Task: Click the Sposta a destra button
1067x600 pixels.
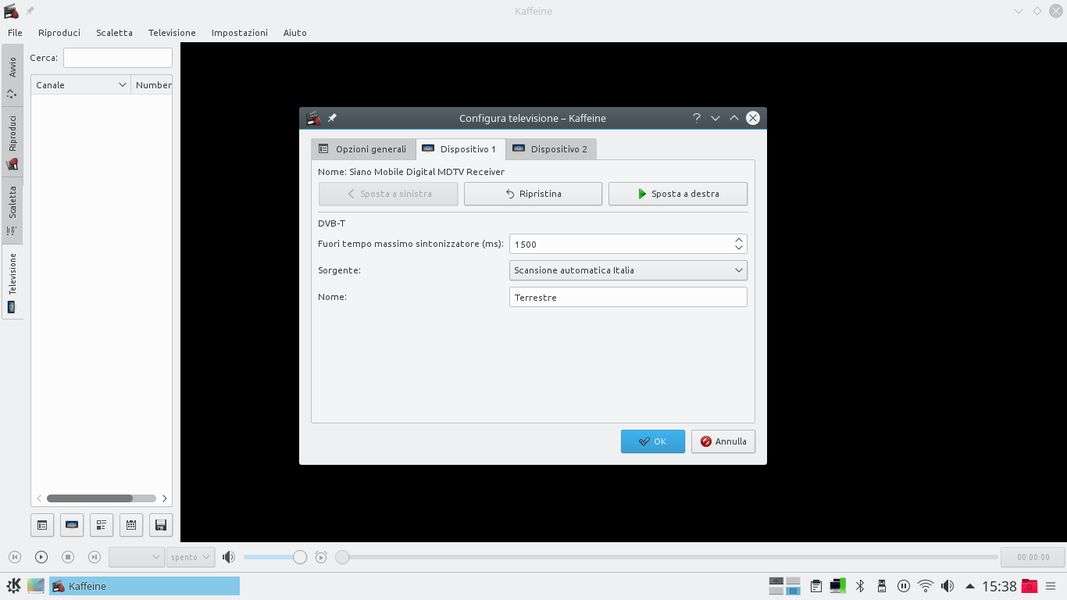Action: (677, 194)
